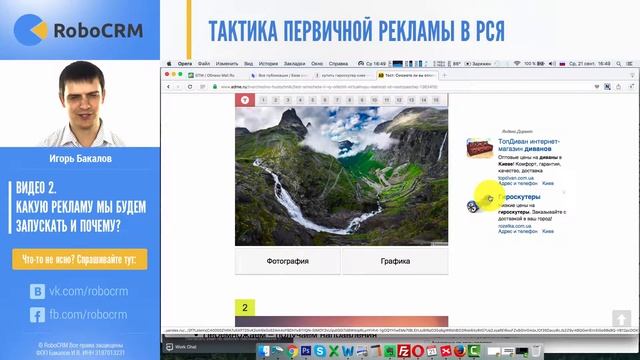Launch Firefox from the Dock
This screenshot has width=640, height=360.
tap(460, 351)
